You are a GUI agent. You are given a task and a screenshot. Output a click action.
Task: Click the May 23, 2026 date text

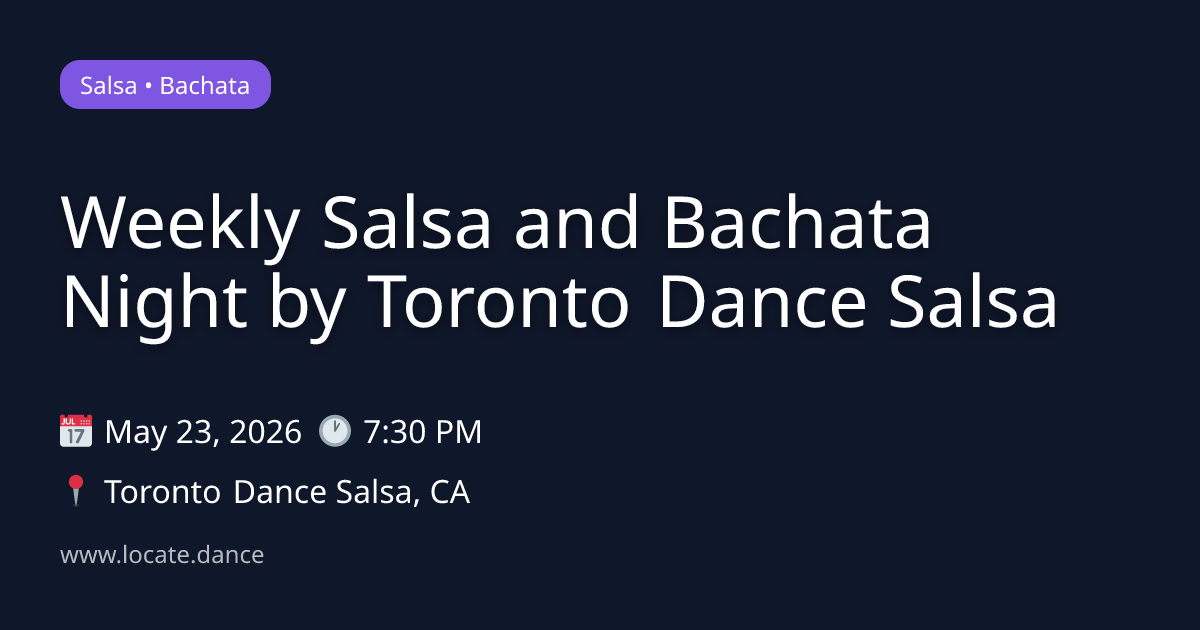203,432
